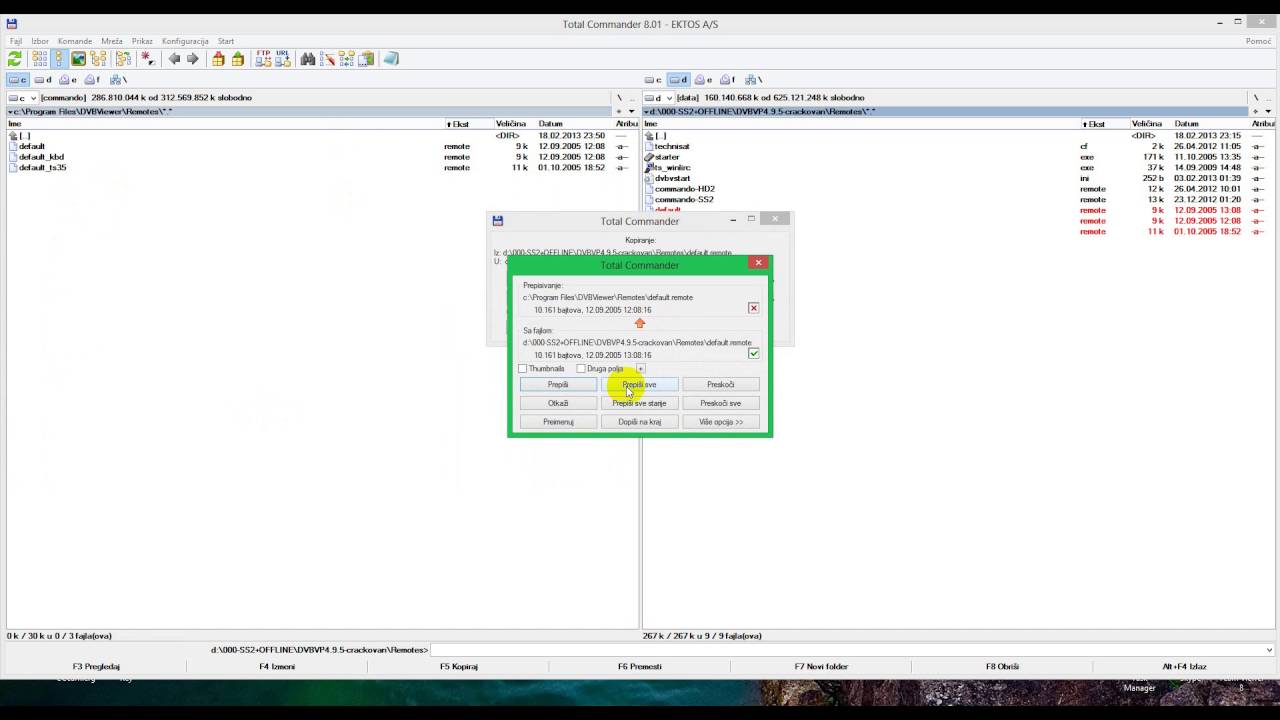
Task: Click the F5 Kopiraj button
Action: pyautogui.click(x=459, y=666)
